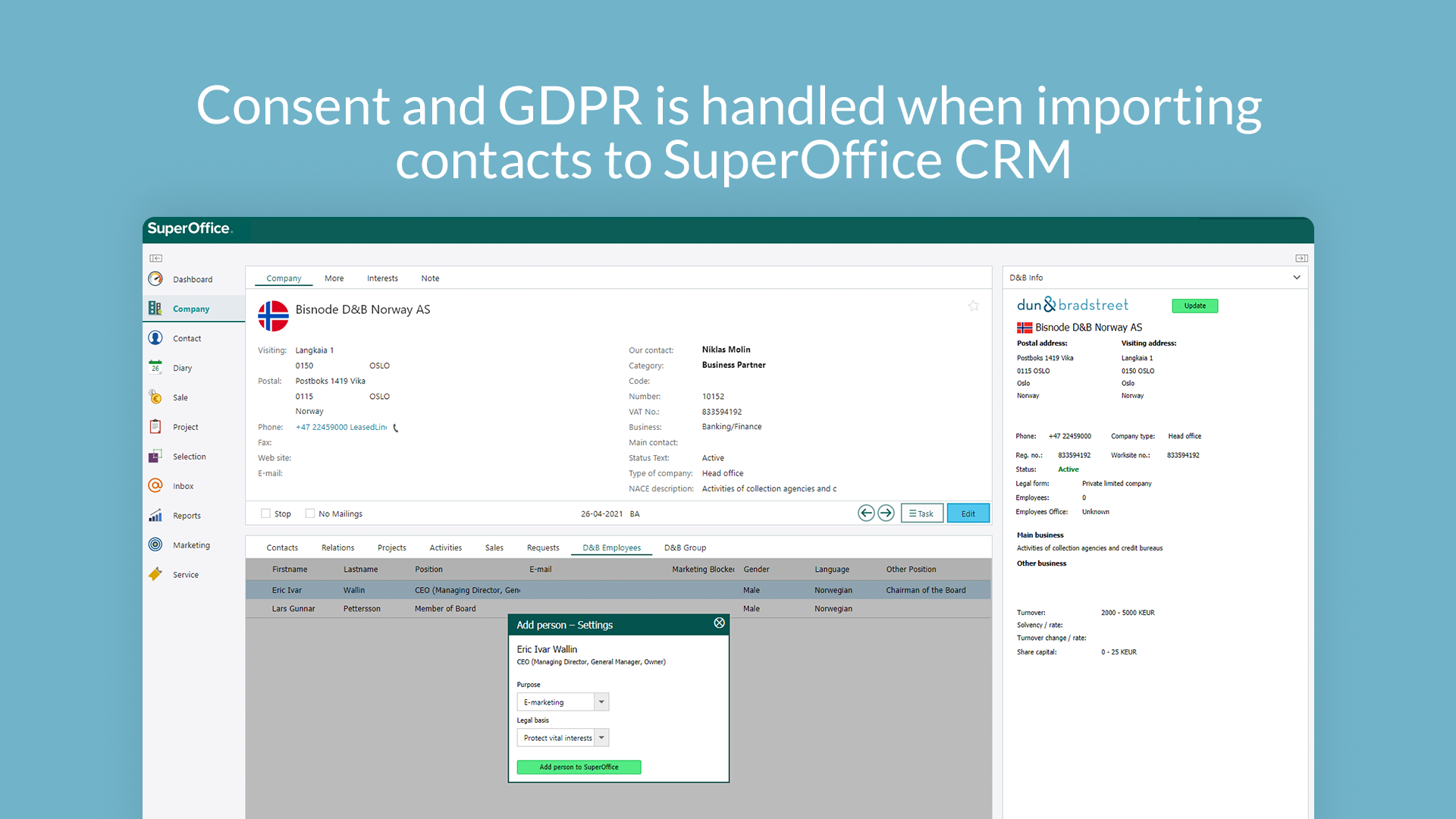This screenshot has height=819, width=1456.
Task: Click the Chairman of the Board cell
Action: click(926, 590)
